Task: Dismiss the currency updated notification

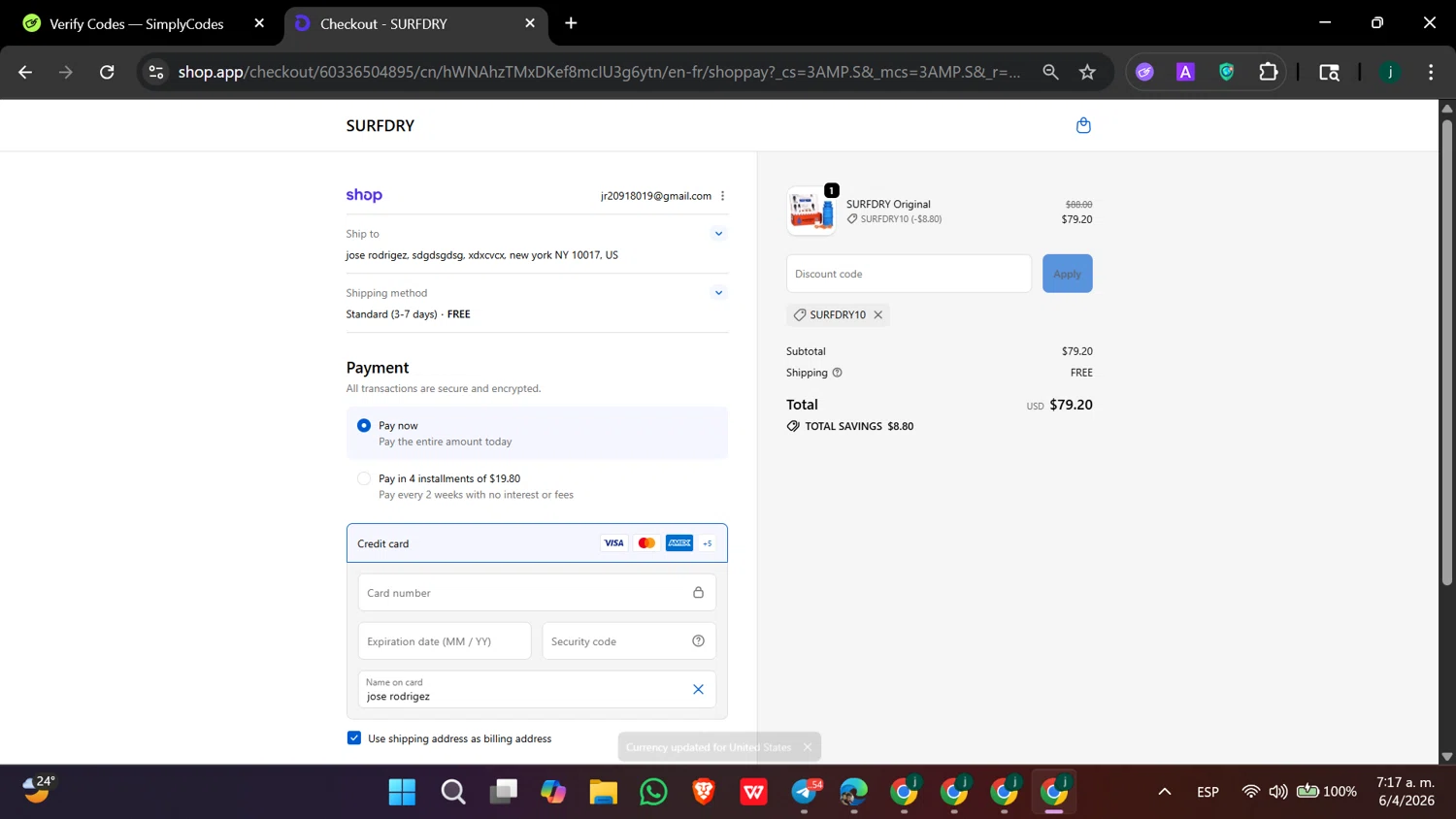Action: (807, 747)
